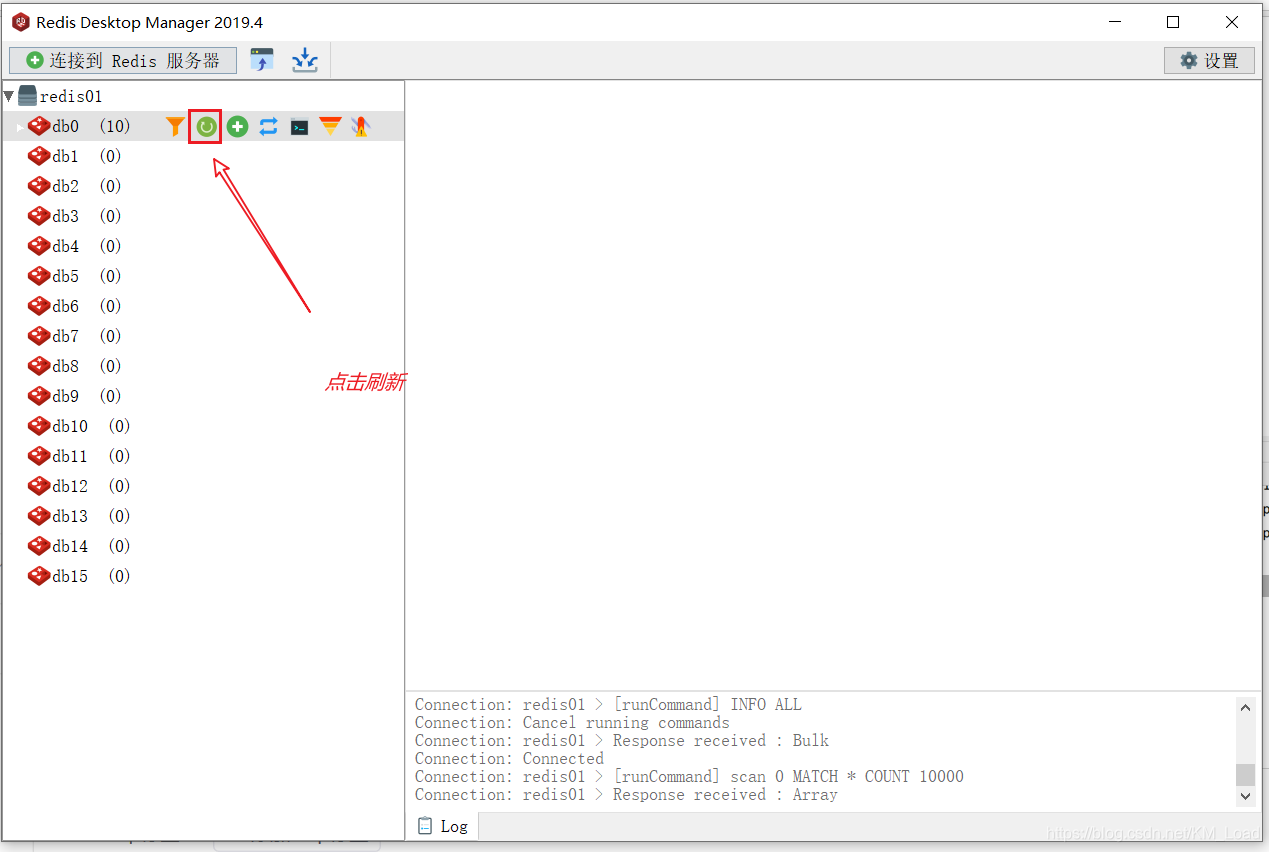
Task: Click log line 'Cancel running commands'
Action: coord(572,723)
